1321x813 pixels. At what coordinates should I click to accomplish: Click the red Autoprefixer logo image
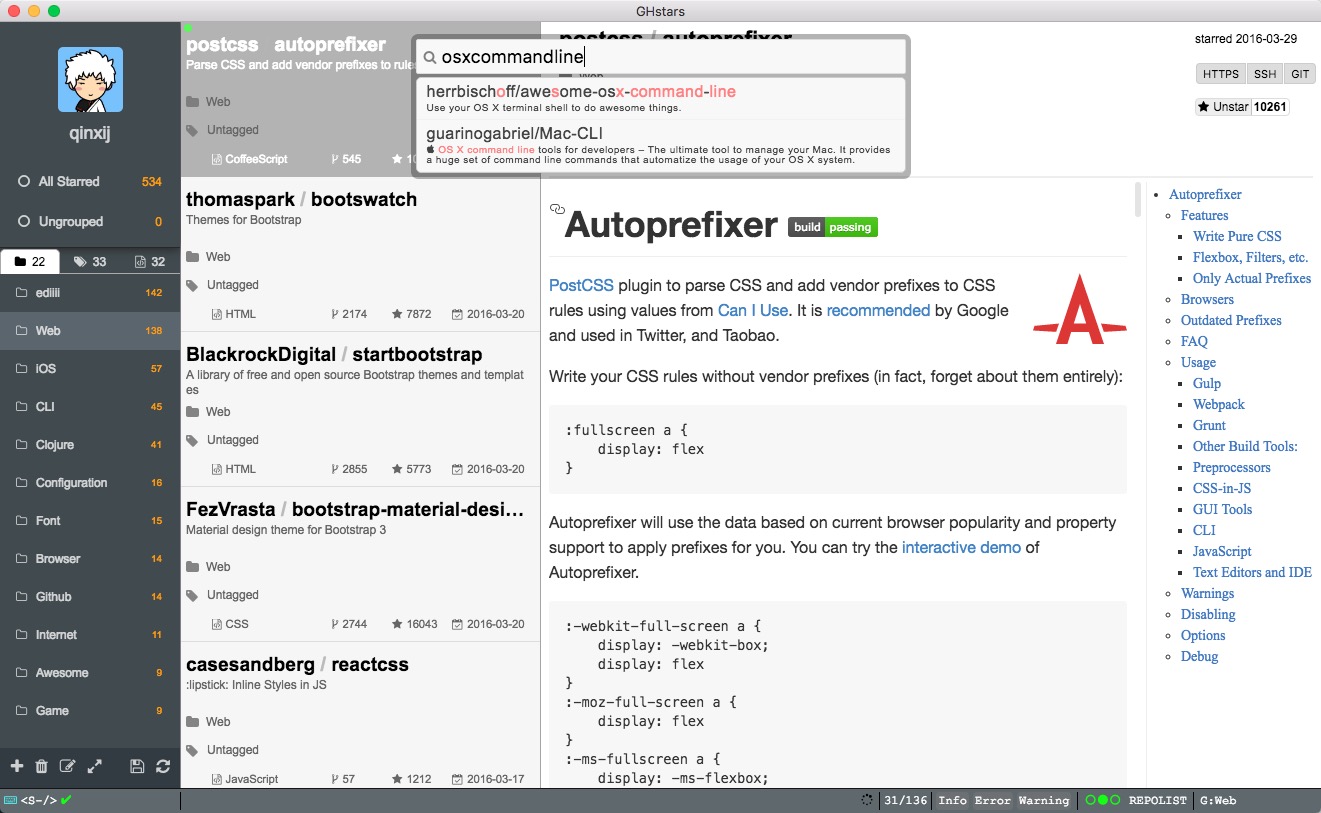(1080, 309)
